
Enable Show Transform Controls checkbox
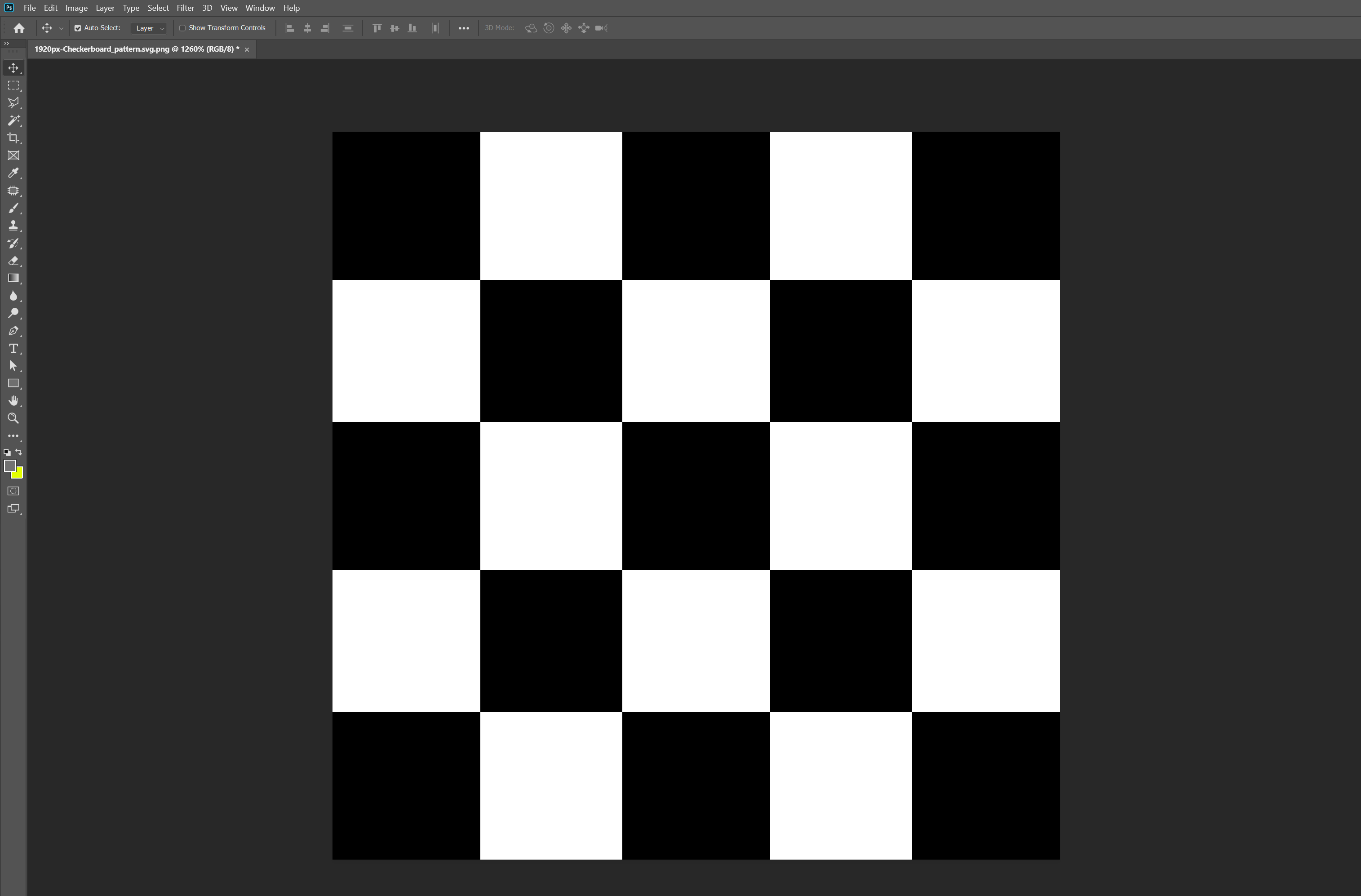182,28
